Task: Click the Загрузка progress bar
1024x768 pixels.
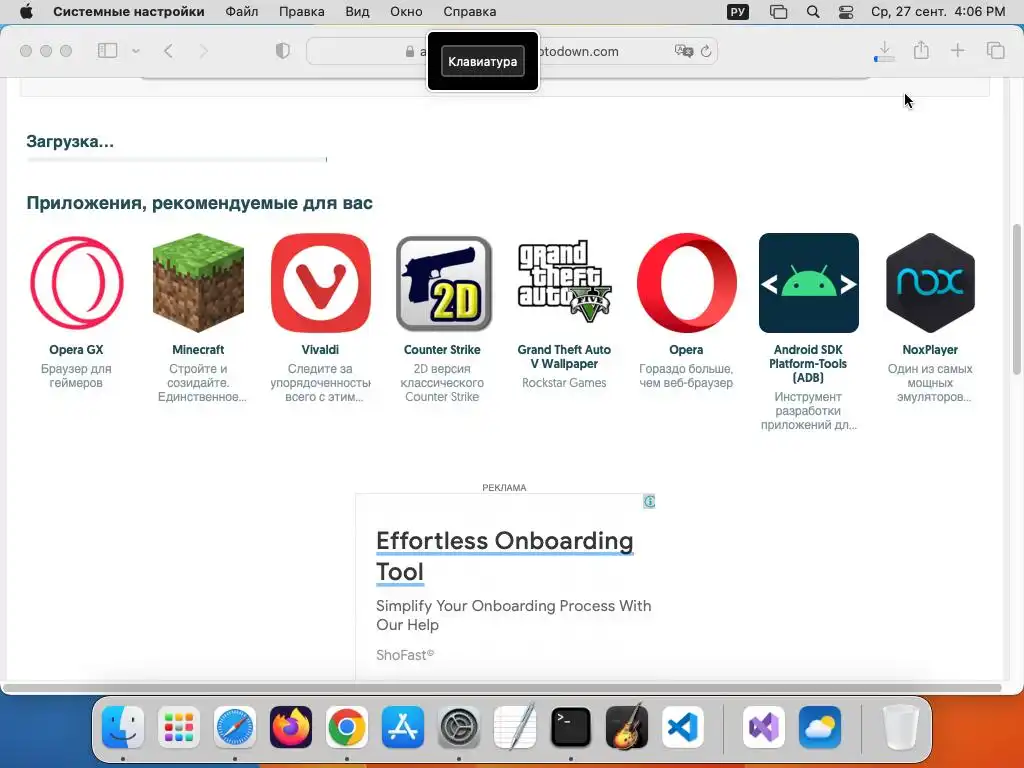Action: click(176, 159)
